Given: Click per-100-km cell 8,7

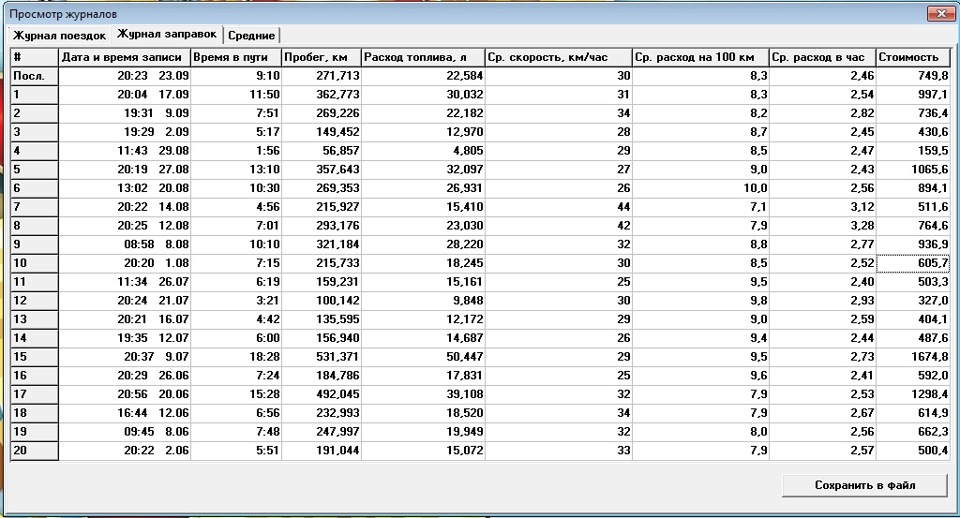Looking at the screenshot, I should click(700, 132).
